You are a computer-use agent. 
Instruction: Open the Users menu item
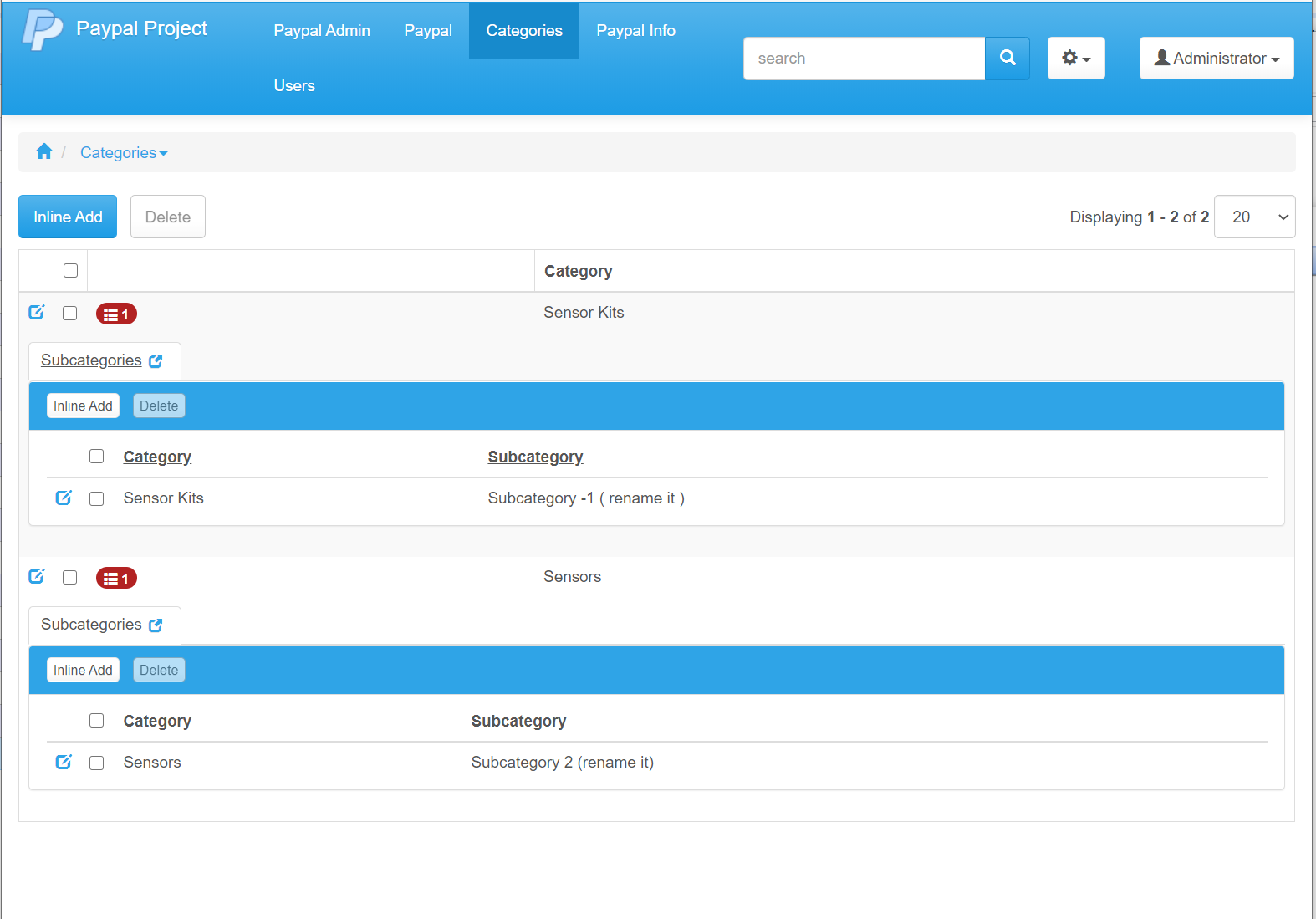(x=294, y=86)
